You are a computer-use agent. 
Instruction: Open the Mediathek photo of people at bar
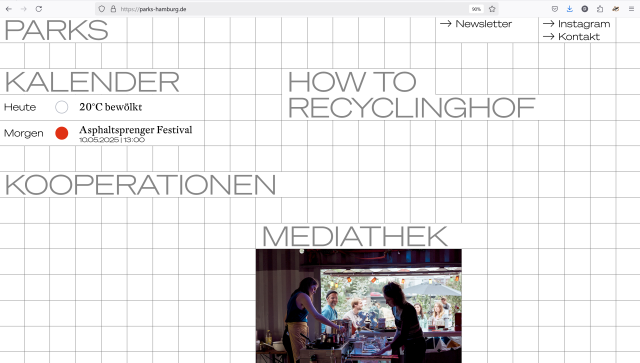point(359,306)
